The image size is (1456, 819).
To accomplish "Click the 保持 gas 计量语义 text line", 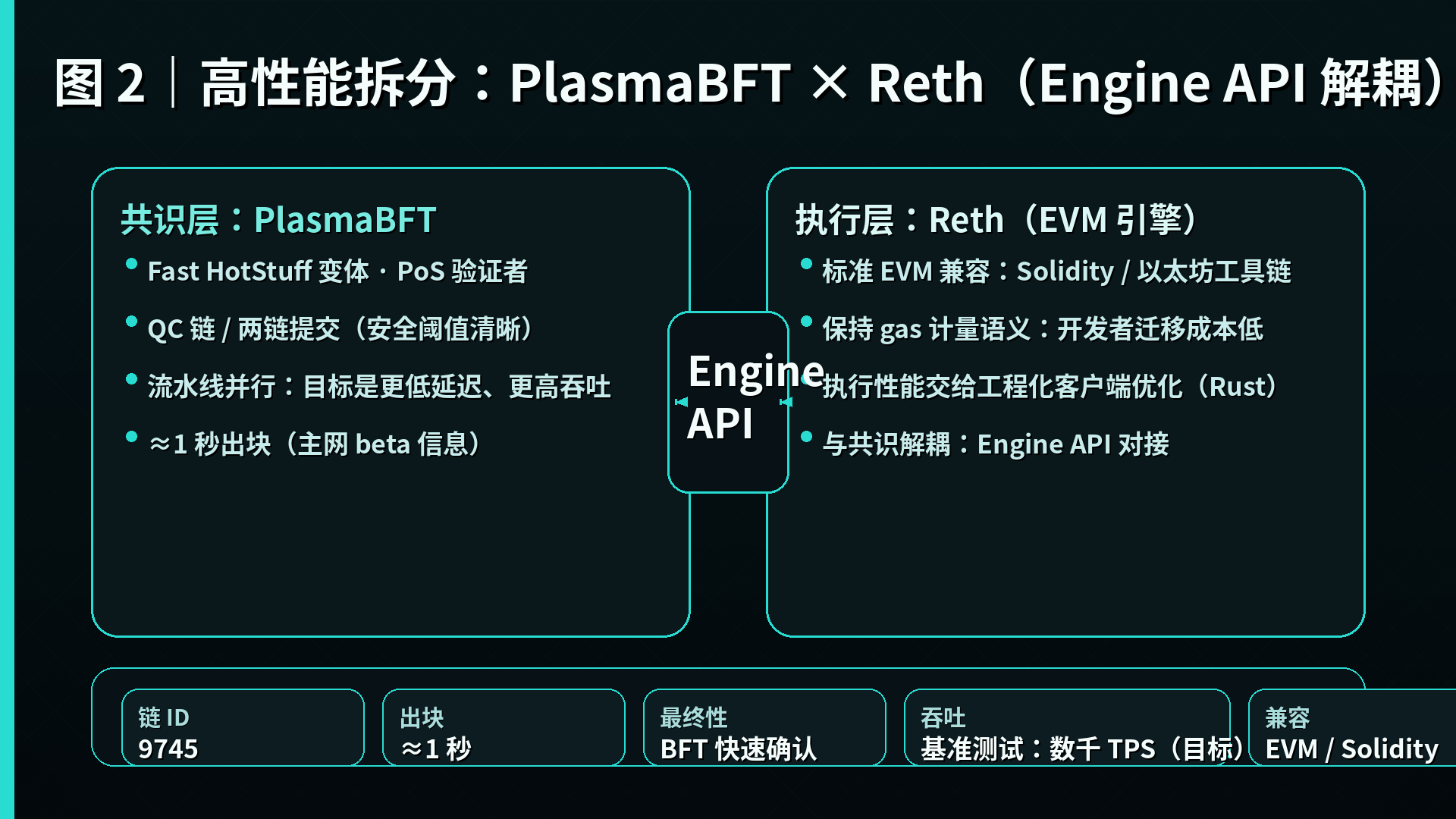I will point(1043,329).
